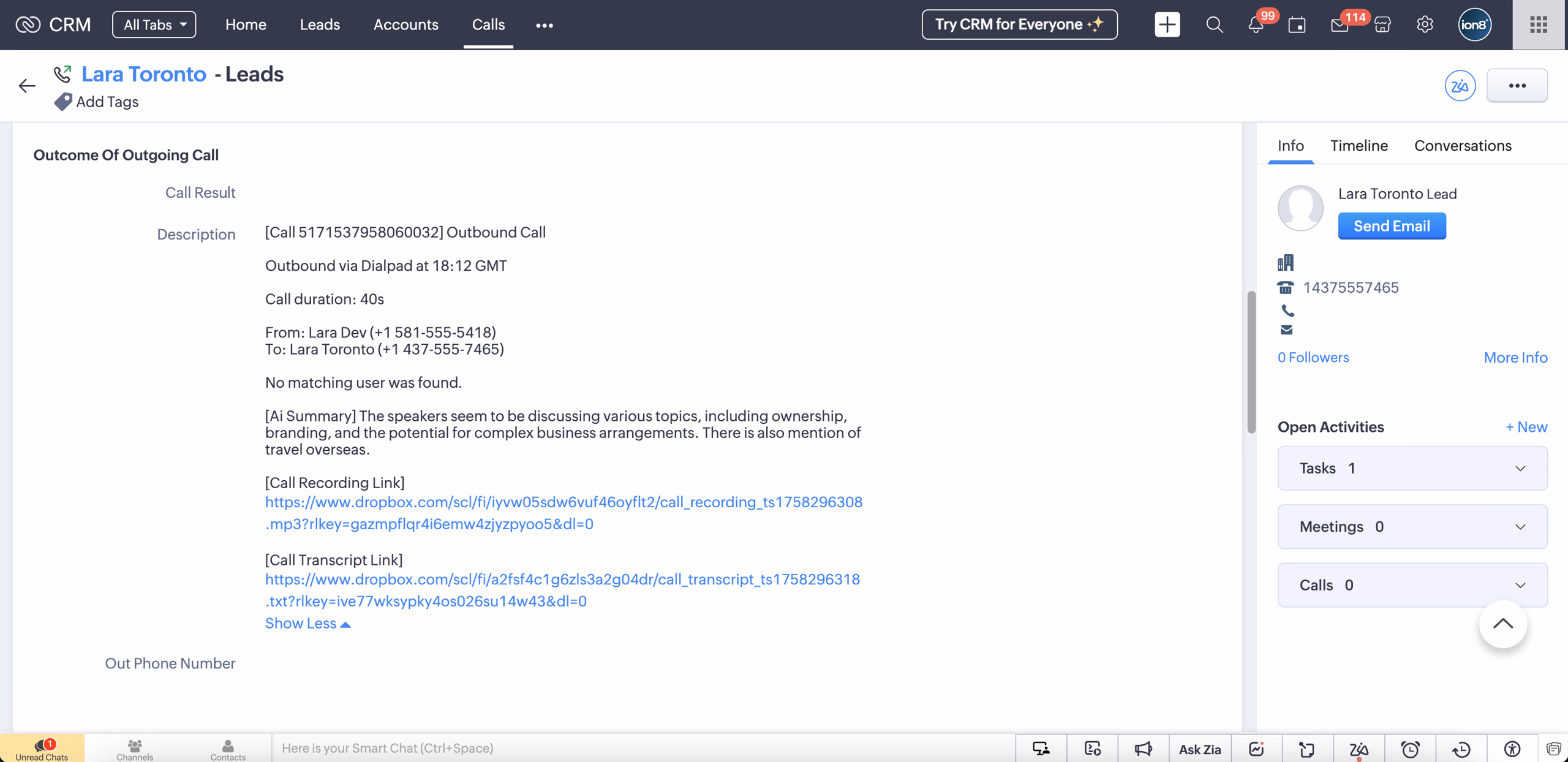This screenshot has width=1568, height=762.
Task: Open reminders alarm clock icon at bottom
Action: 1411,748
